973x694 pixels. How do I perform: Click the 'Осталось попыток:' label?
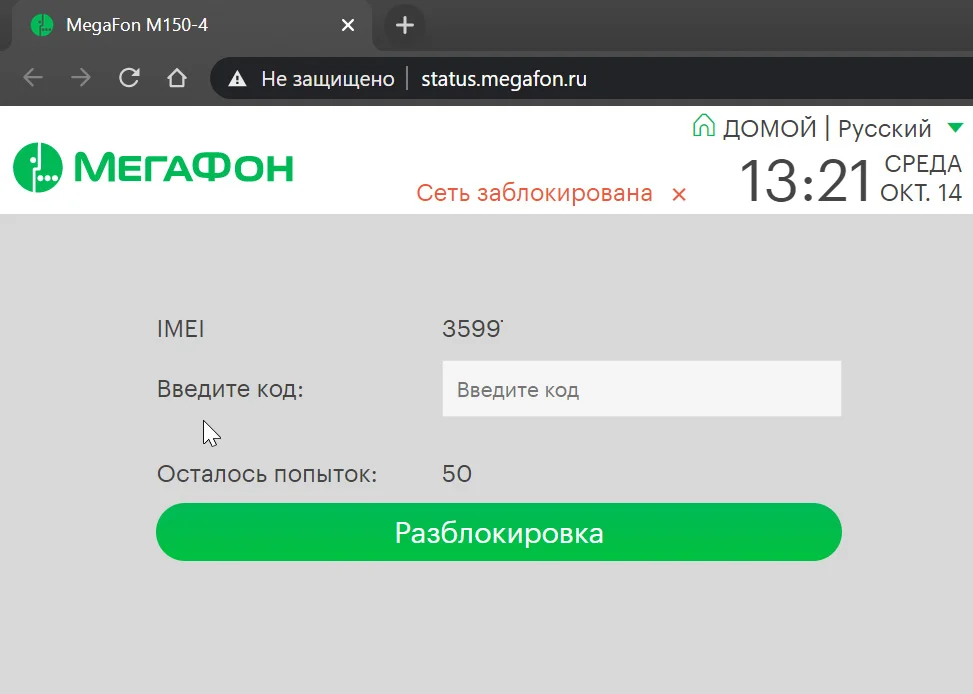267,474
